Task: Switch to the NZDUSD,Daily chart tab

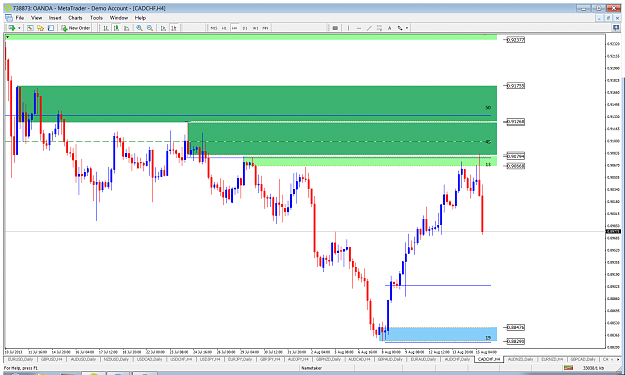Action: click(117, 359)
